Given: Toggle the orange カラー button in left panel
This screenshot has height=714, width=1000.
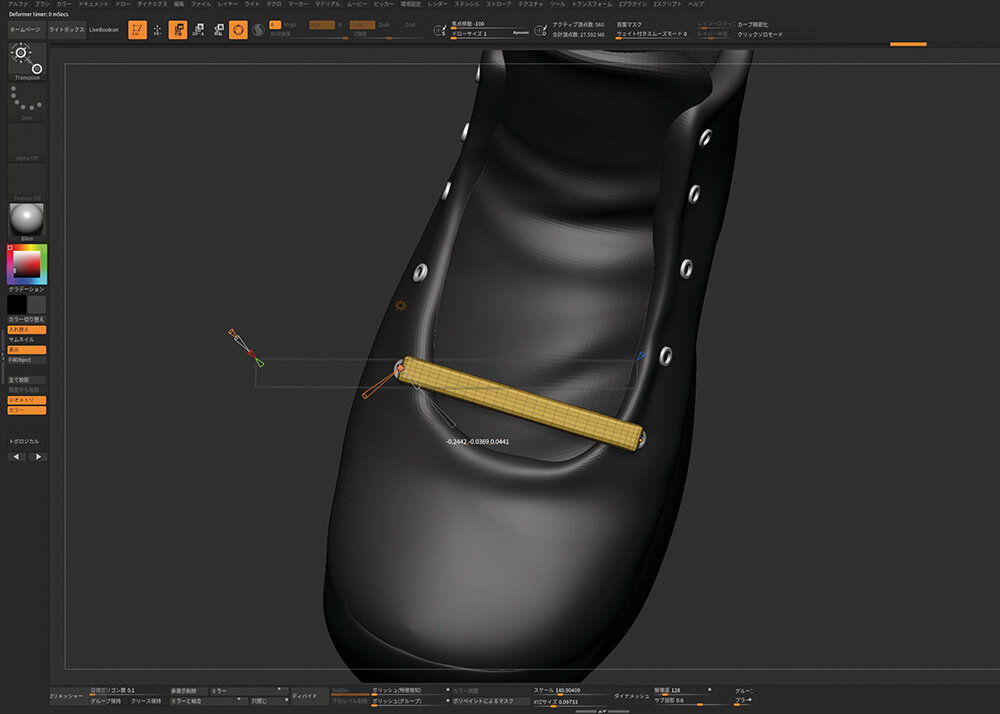Looking at the screenshot, I should (27, 411).
